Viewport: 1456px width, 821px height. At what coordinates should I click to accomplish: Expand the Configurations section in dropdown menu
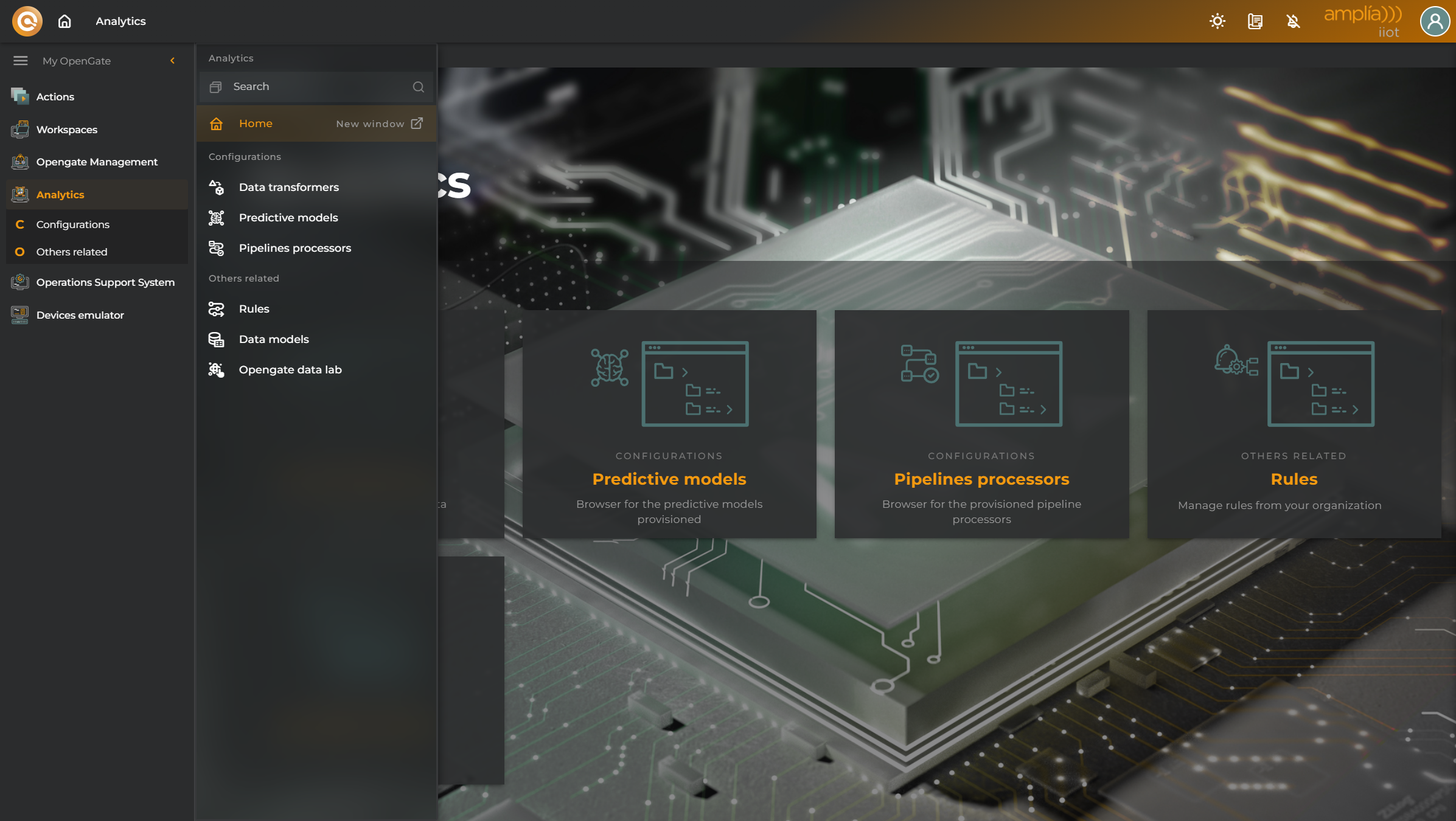tap(244, 156)
